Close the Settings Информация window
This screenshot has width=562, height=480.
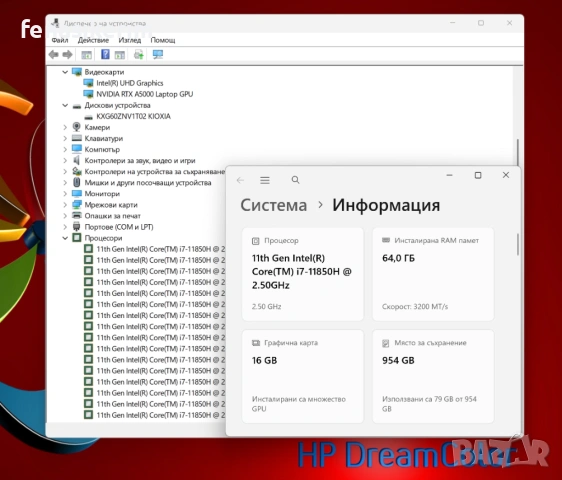click(x=506, y=175)
